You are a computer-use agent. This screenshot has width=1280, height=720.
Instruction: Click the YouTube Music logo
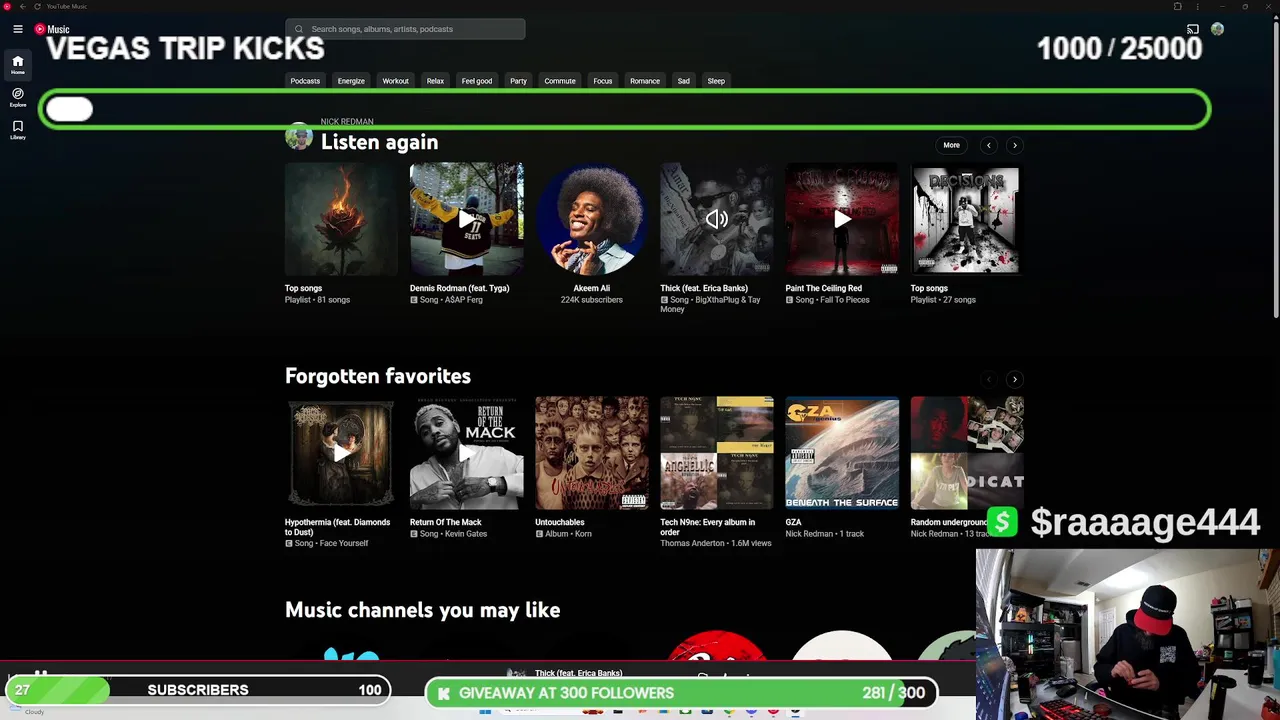click(52, 29)
